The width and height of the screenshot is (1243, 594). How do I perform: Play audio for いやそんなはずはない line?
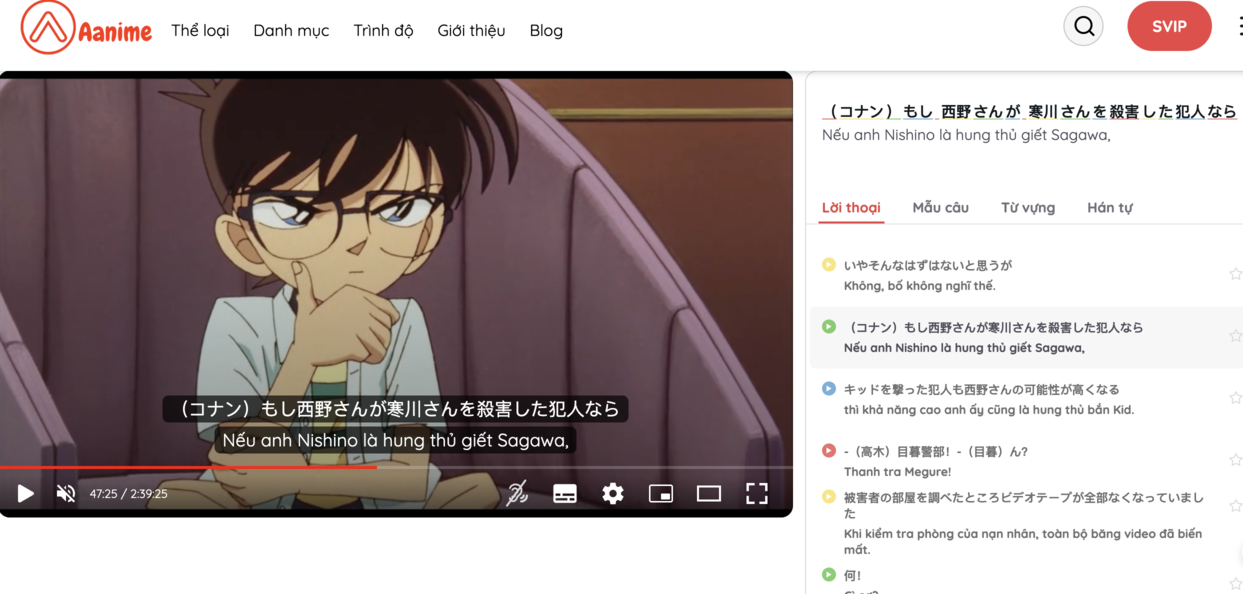coord(829,264)
